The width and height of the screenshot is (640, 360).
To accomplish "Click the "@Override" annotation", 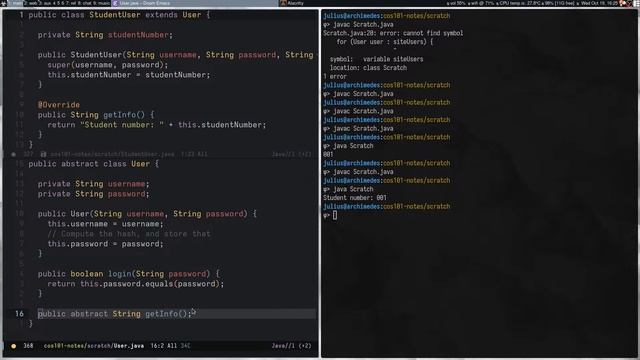I will click(59, 105).
